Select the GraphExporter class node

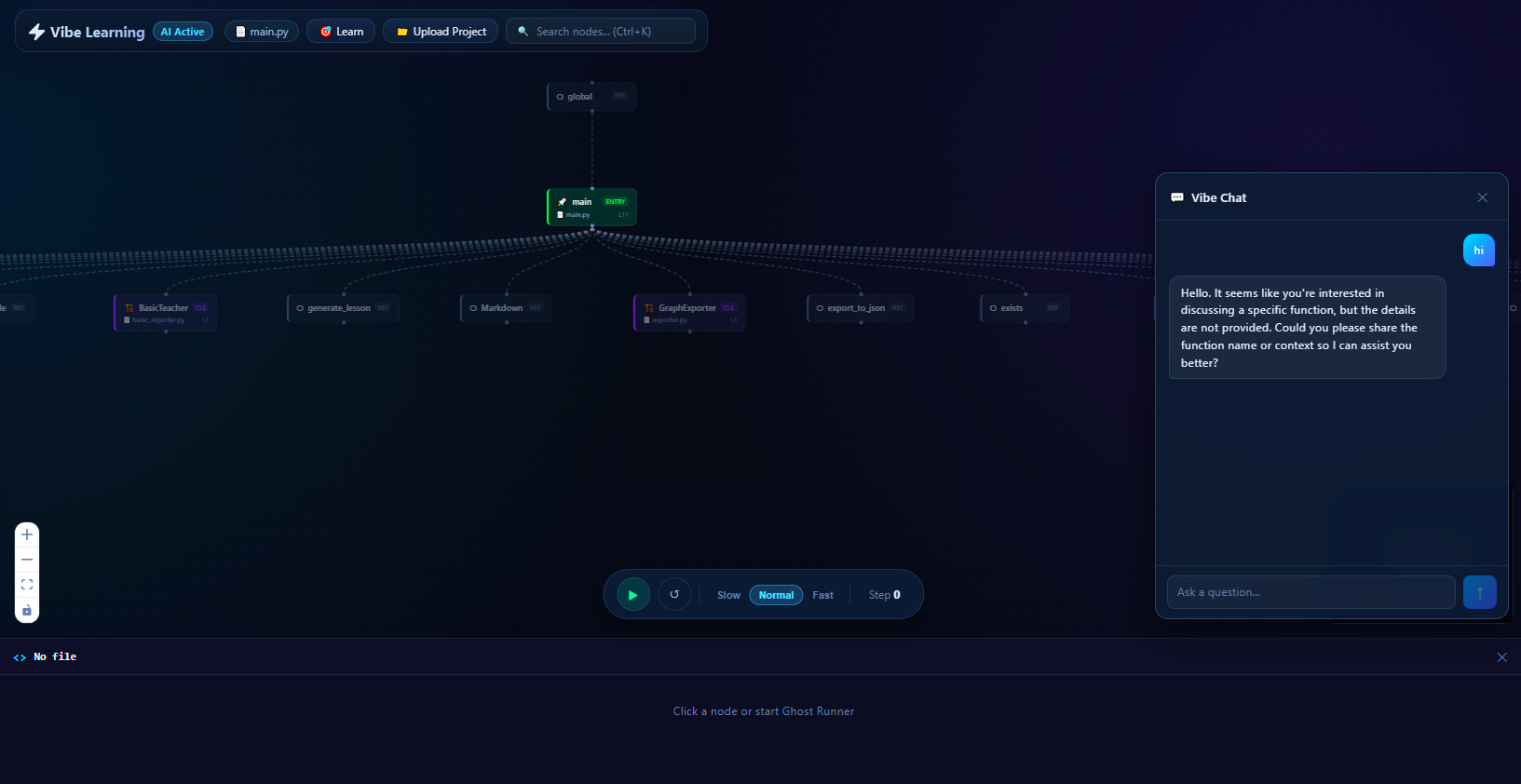tap(689, 313)
